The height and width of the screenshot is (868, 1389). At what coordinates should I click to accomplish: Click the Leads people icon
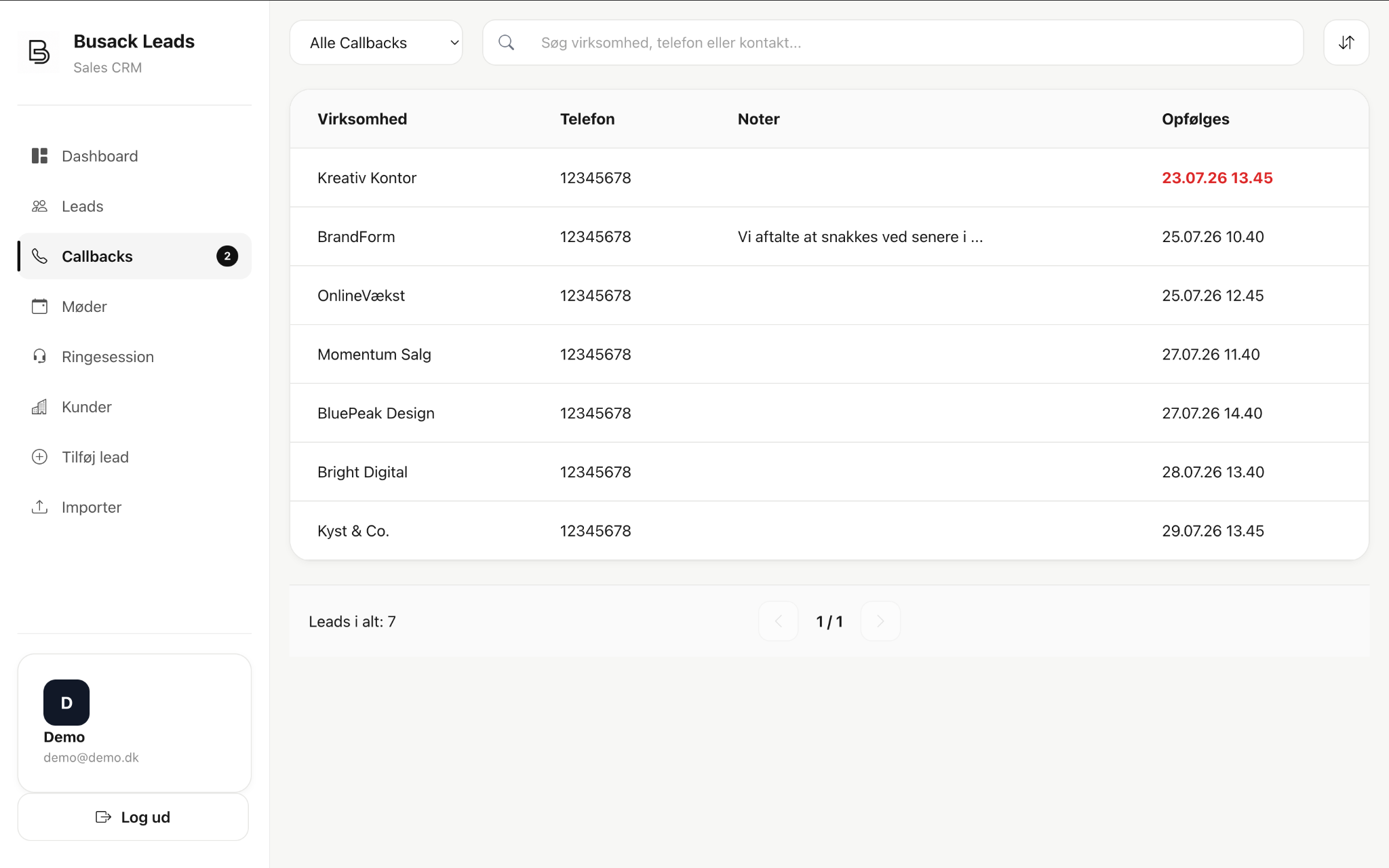coord(39,206)
